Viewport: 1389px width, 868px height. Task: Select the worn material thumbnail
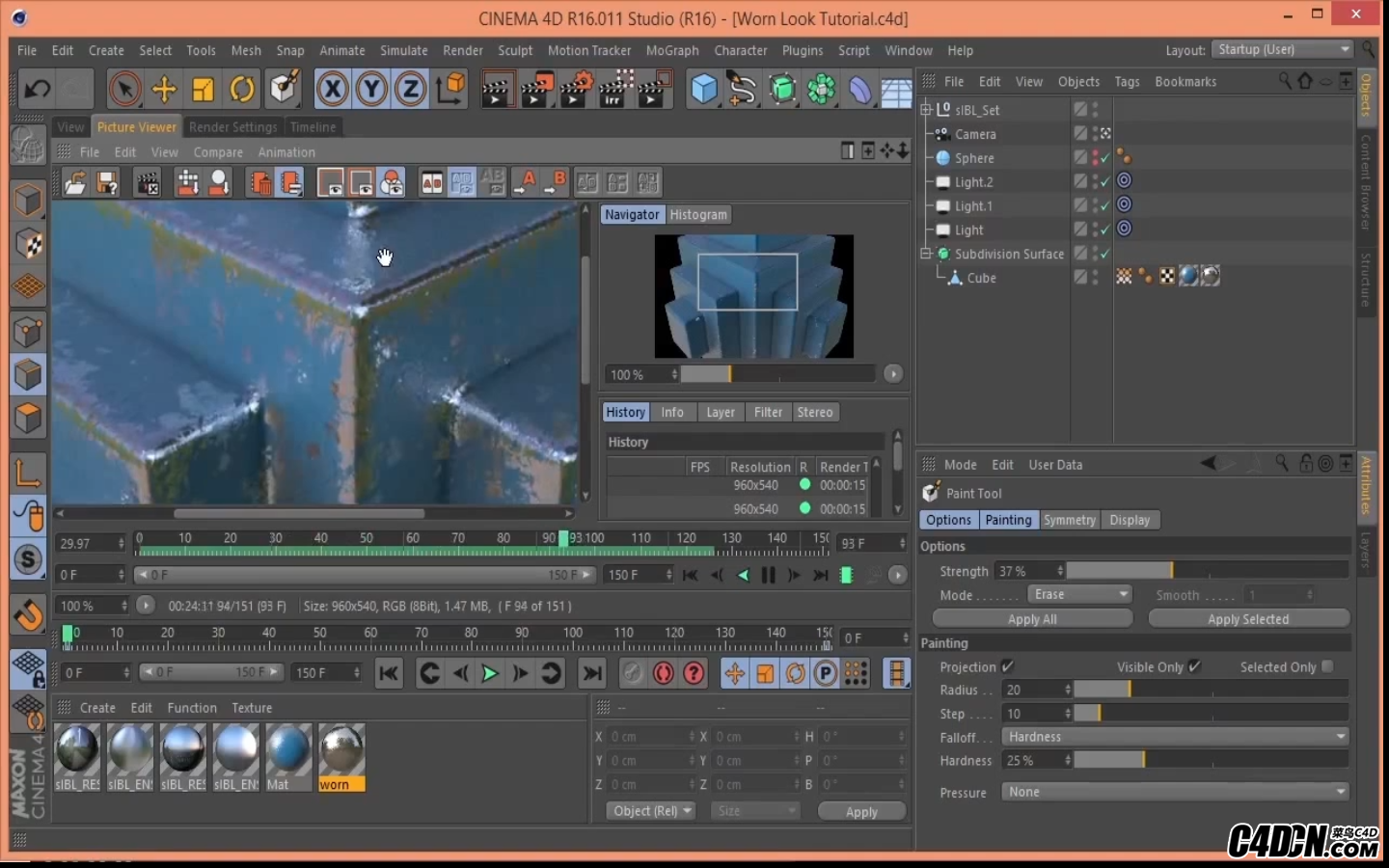[341, 752]
